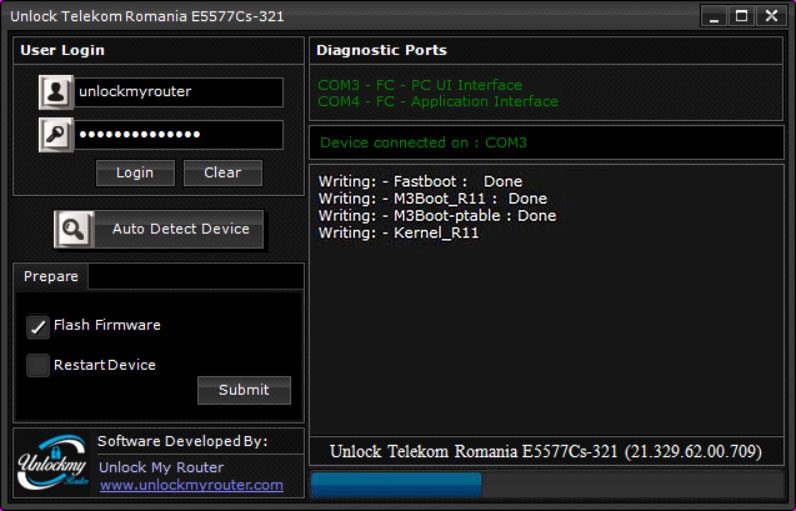Screen dimensions: 796x511
Task: Switch to the Prepare tab
Action: click(51, 277)
